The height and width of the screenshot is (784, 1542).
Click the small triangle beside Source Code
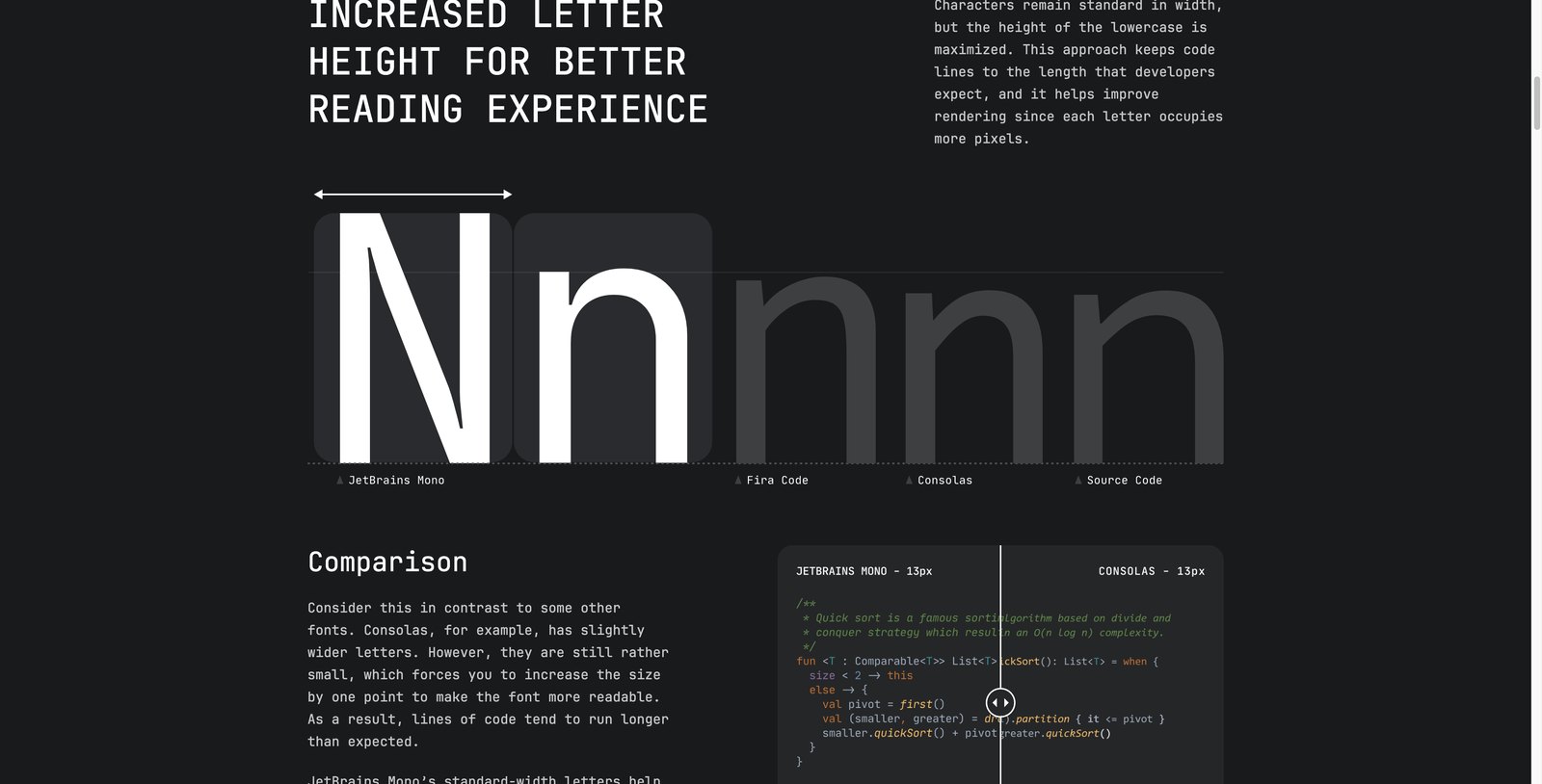pos(1078,480)
